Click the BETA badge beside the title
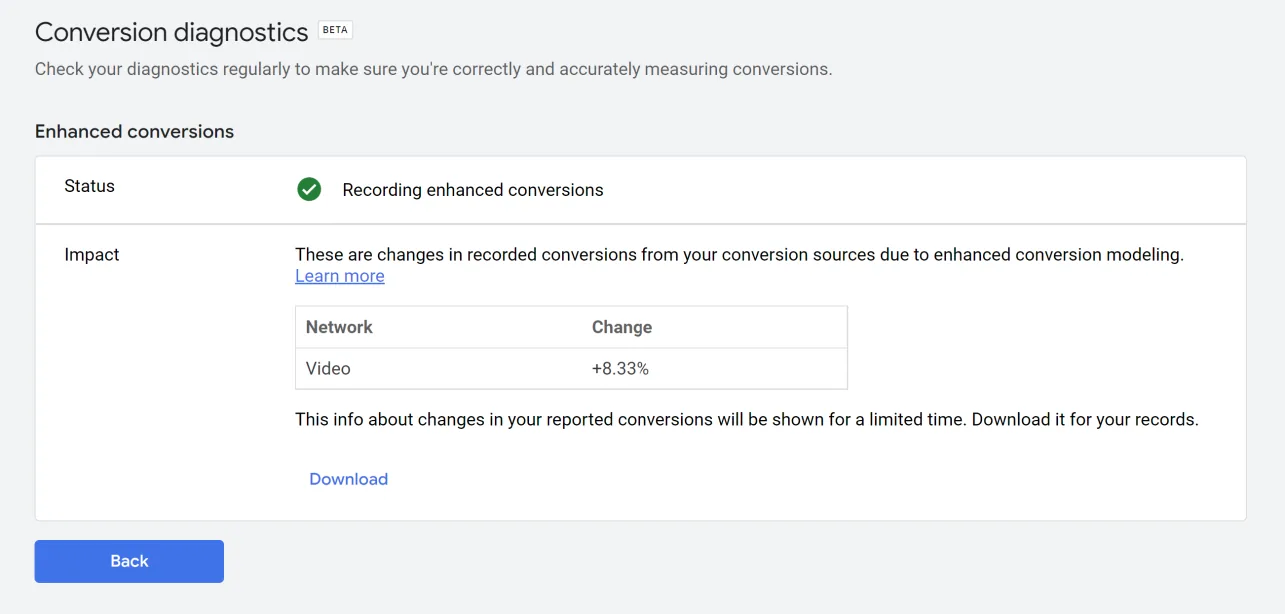Image resolution: width=1285 pixels, height=614 pixels. (335, 30)
